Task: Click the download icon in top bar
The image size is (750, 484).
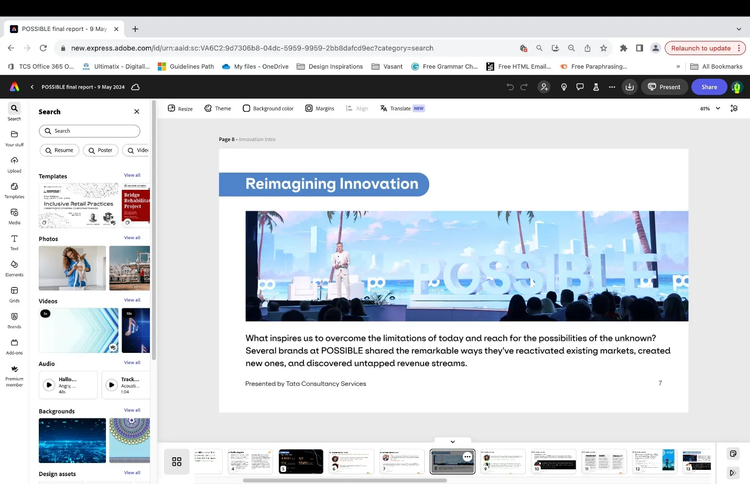Action: (630, 87)
